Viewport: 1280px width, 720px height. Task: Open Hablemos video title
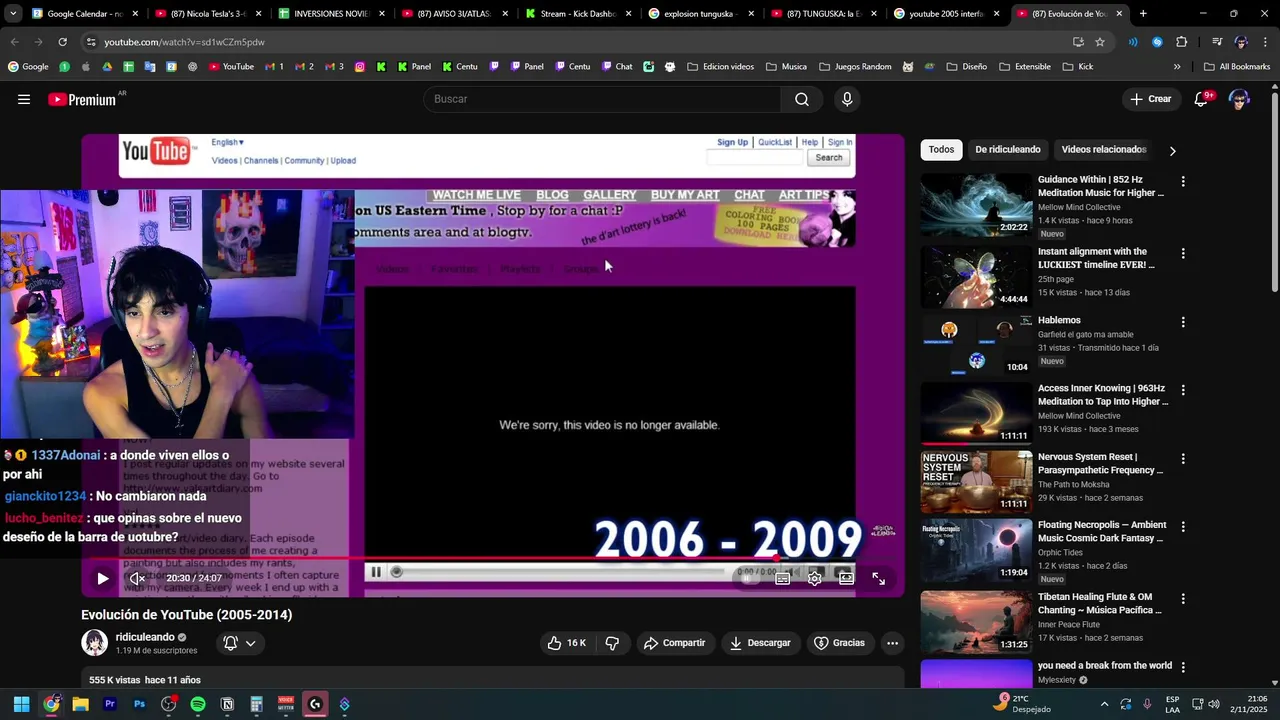tap(1059, 320)
